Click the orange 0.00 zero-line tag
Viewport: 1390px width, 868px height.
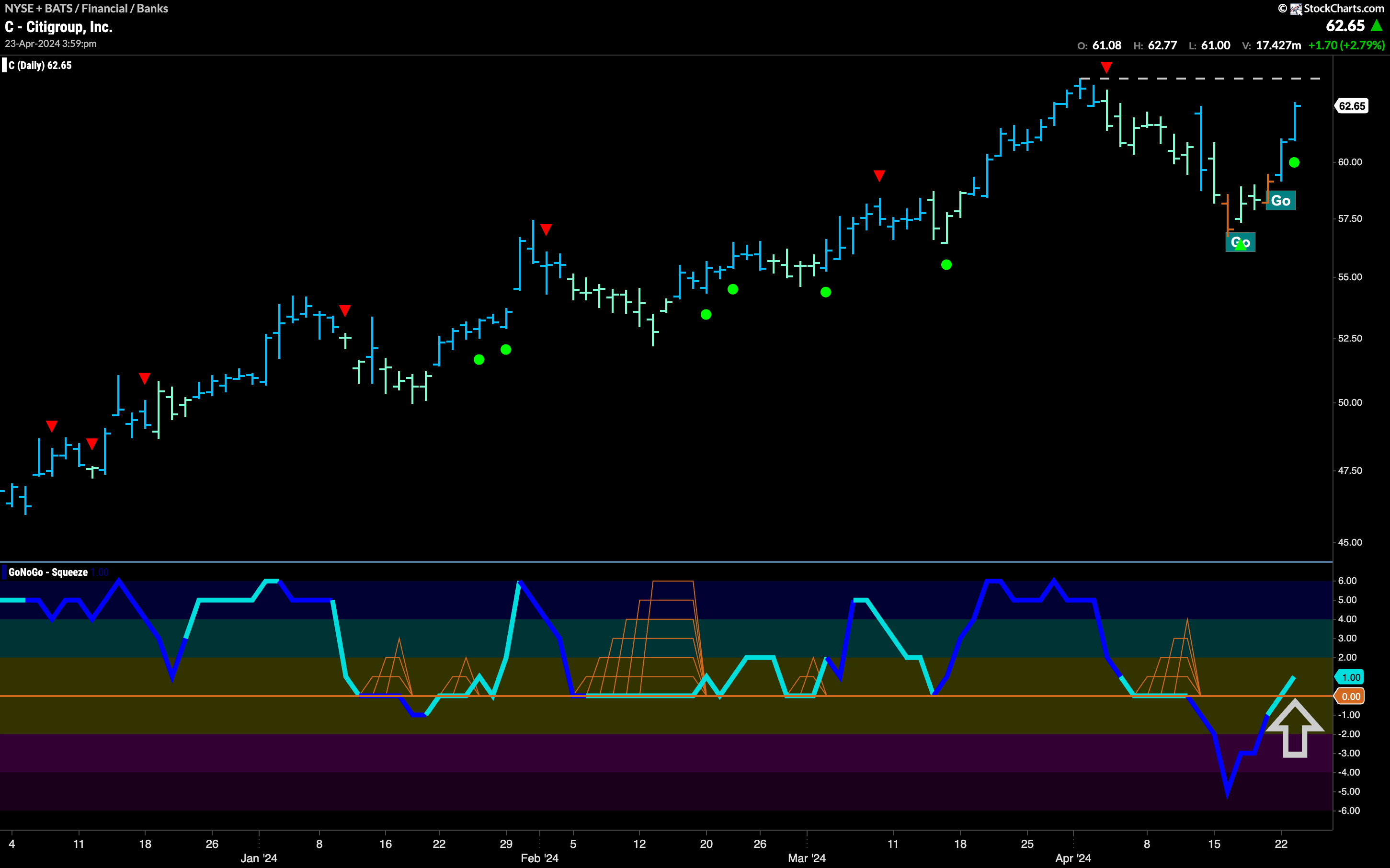(1349, 697)
